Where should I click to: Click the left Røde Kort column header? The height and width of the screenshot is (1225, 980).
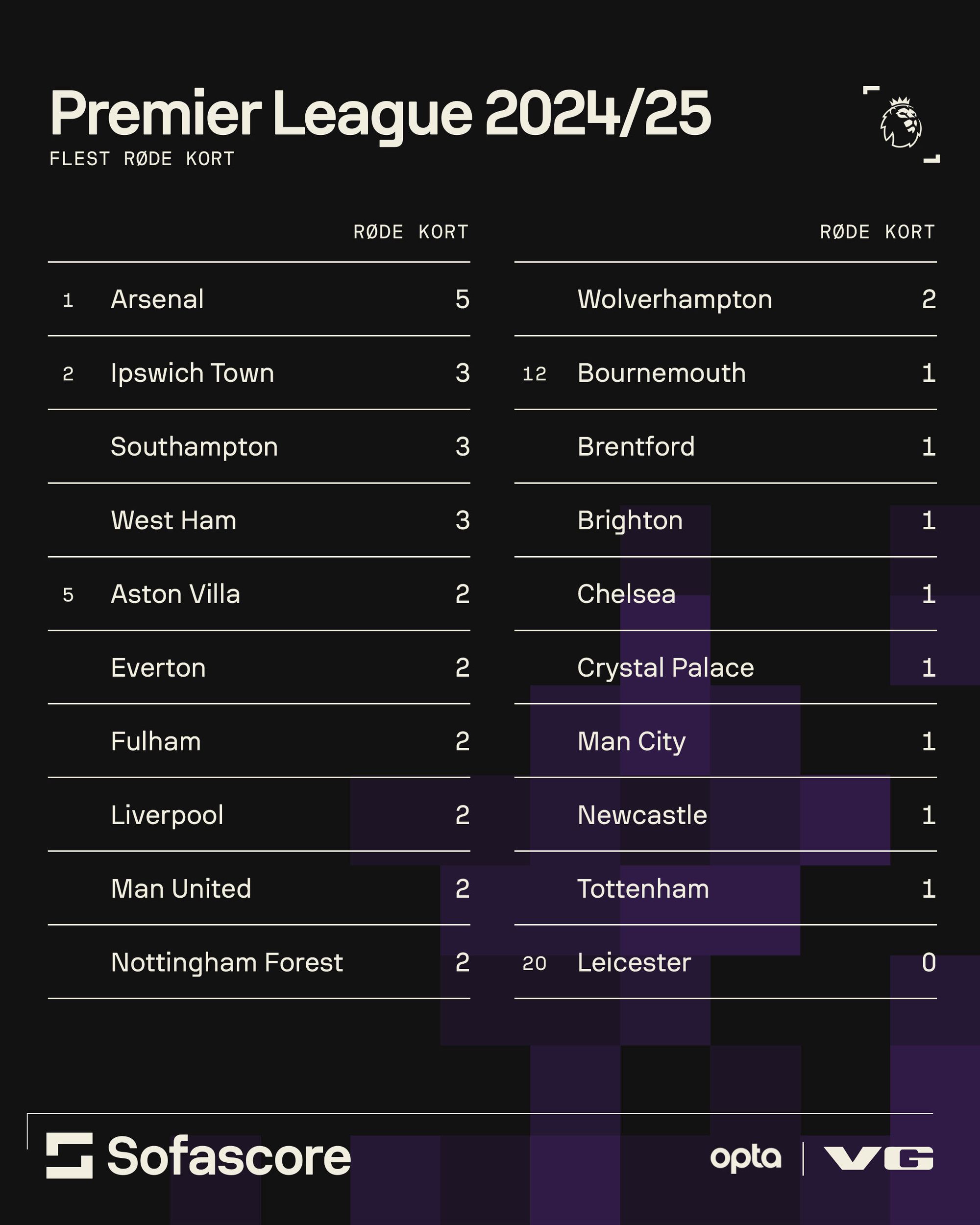point(411,232)
